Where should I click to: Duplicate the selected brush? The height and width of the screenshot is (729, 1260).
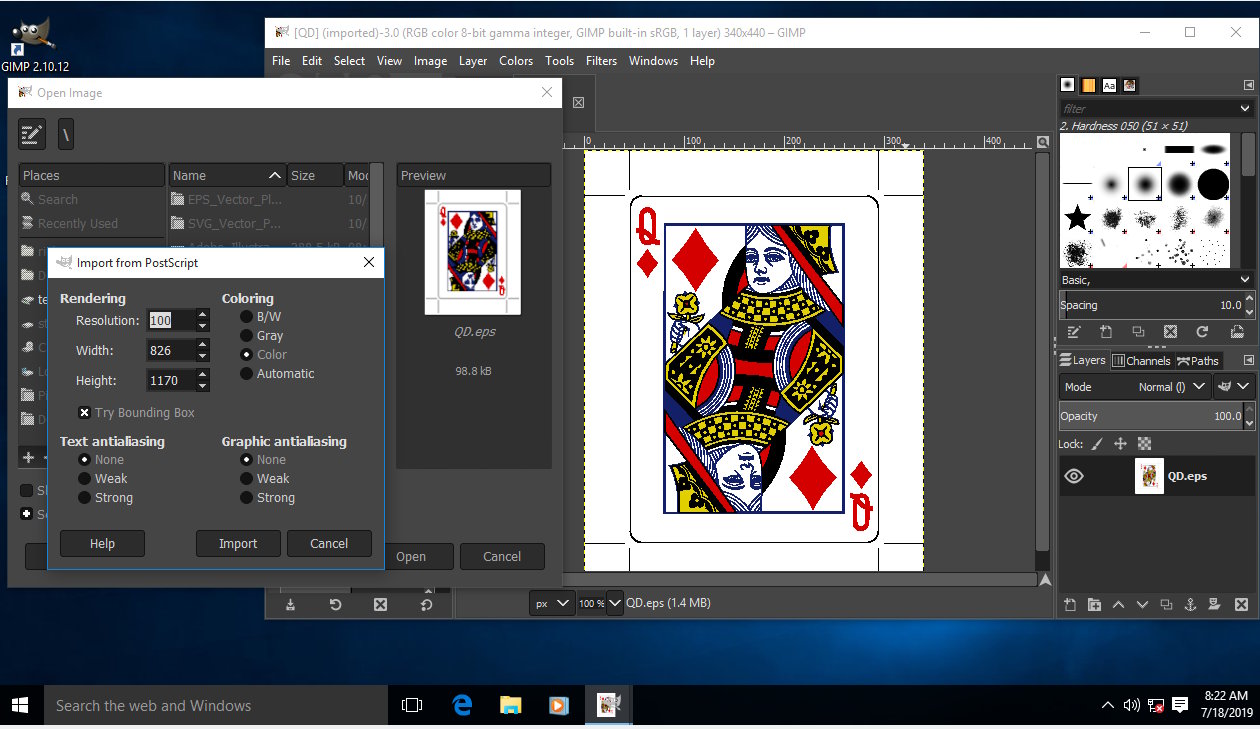1138,332
